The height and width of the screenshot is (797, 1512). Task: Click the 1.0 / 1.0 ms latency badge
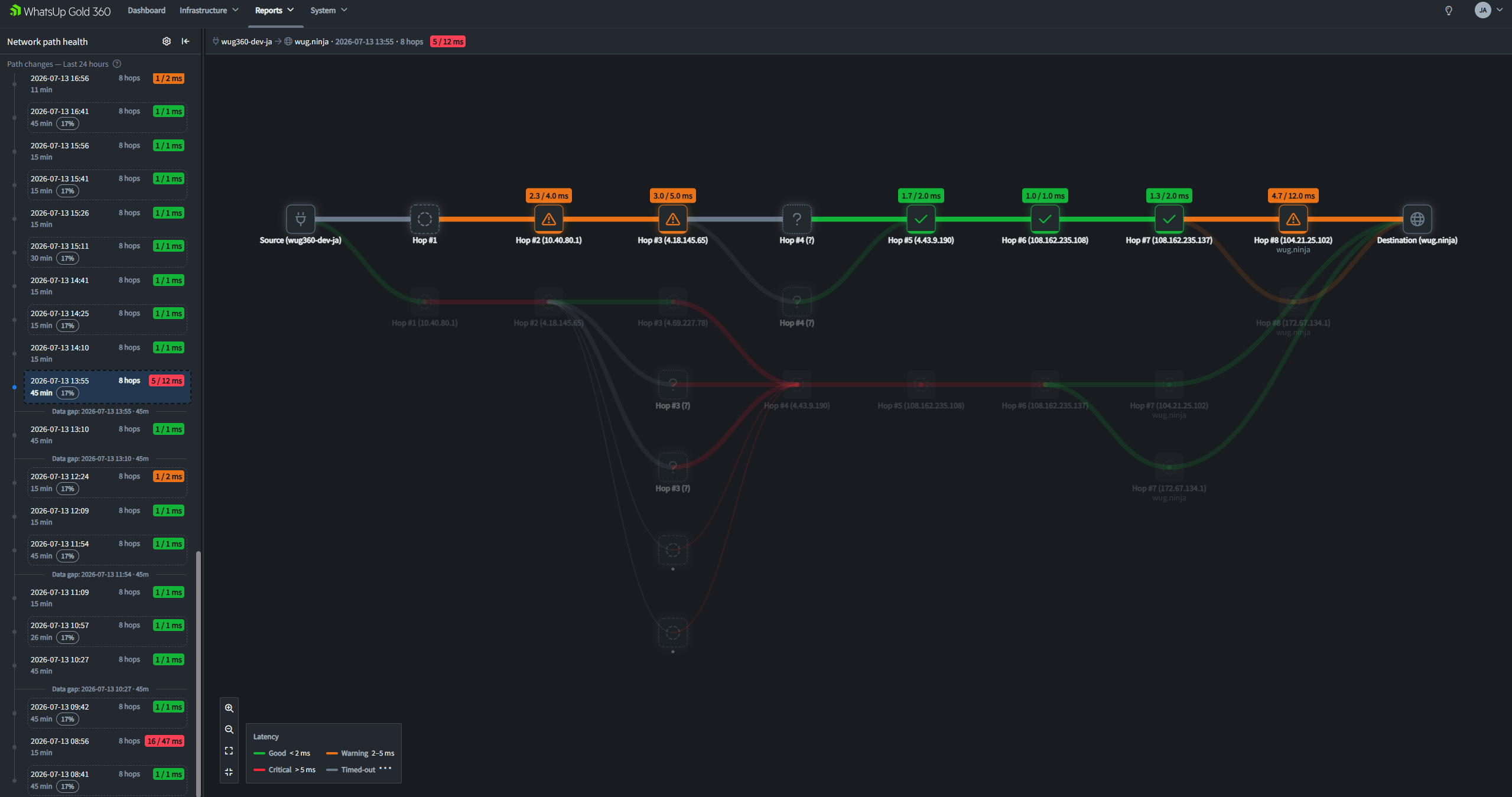1045,196
